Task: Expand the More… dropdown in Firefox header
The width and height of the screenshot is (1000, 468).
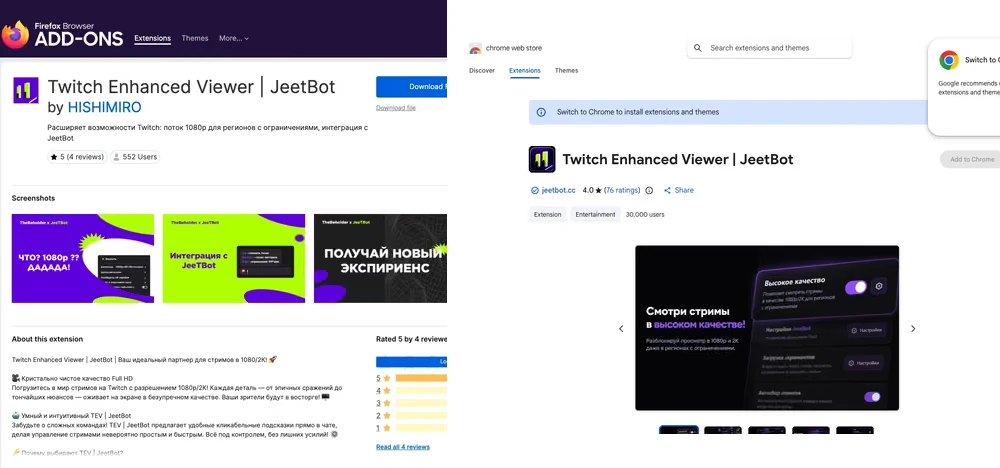Action: (233, 38)
